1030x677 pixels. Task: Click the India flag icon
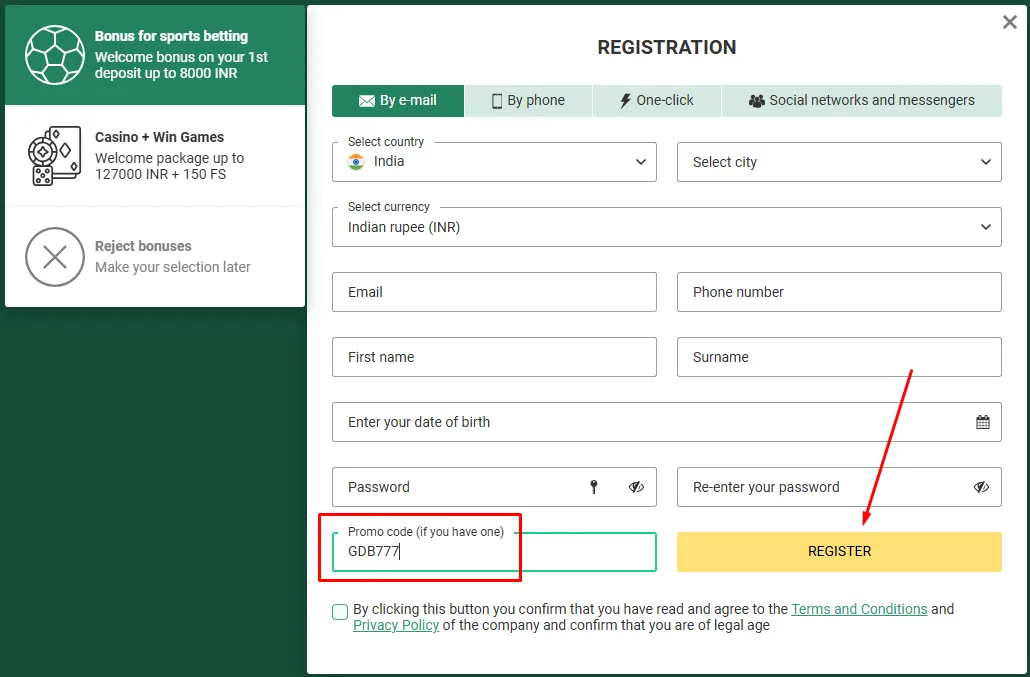click(x=356, y=162)
